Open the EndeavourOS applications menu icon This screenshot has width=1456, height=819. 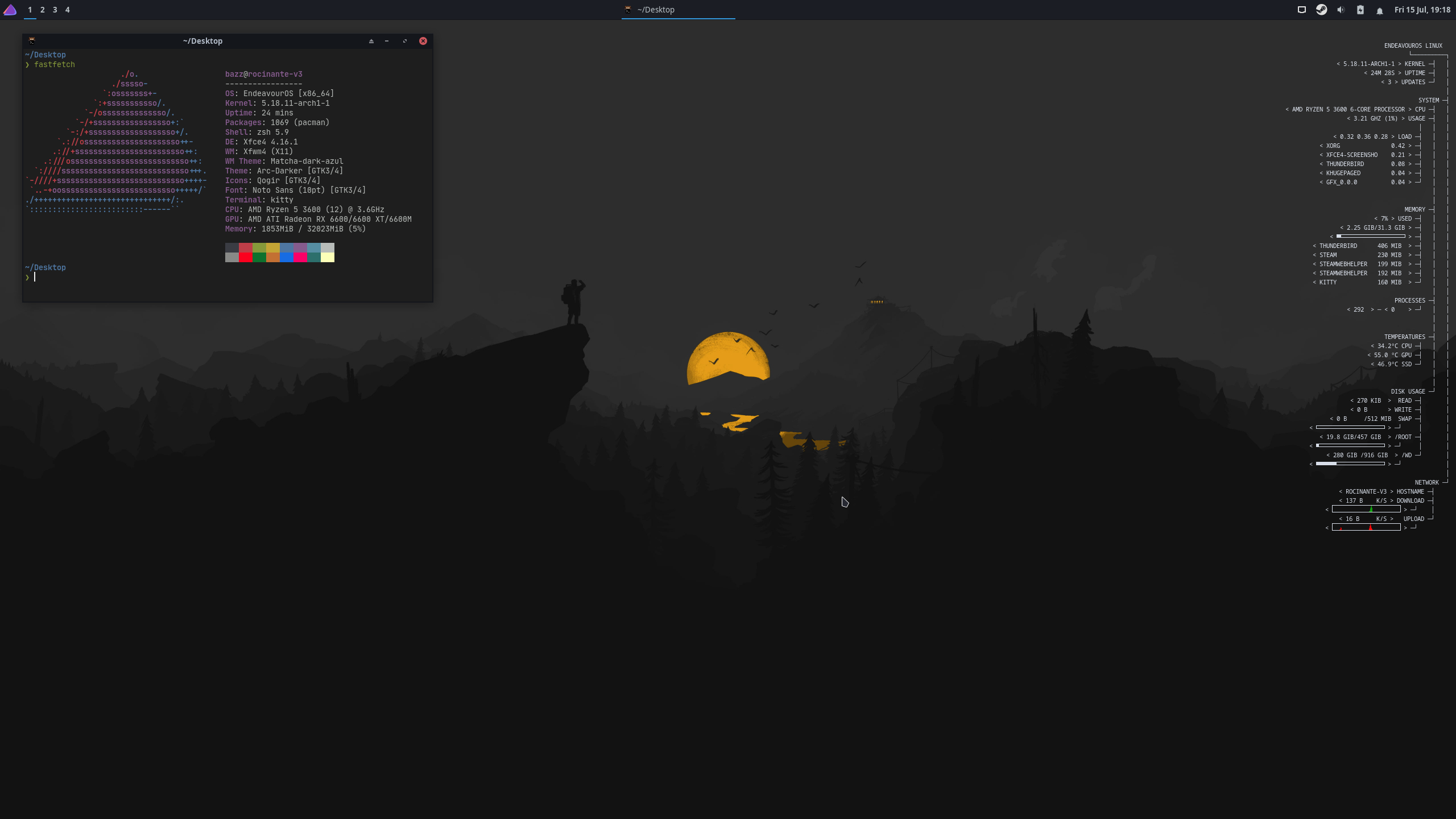(10, 10)
